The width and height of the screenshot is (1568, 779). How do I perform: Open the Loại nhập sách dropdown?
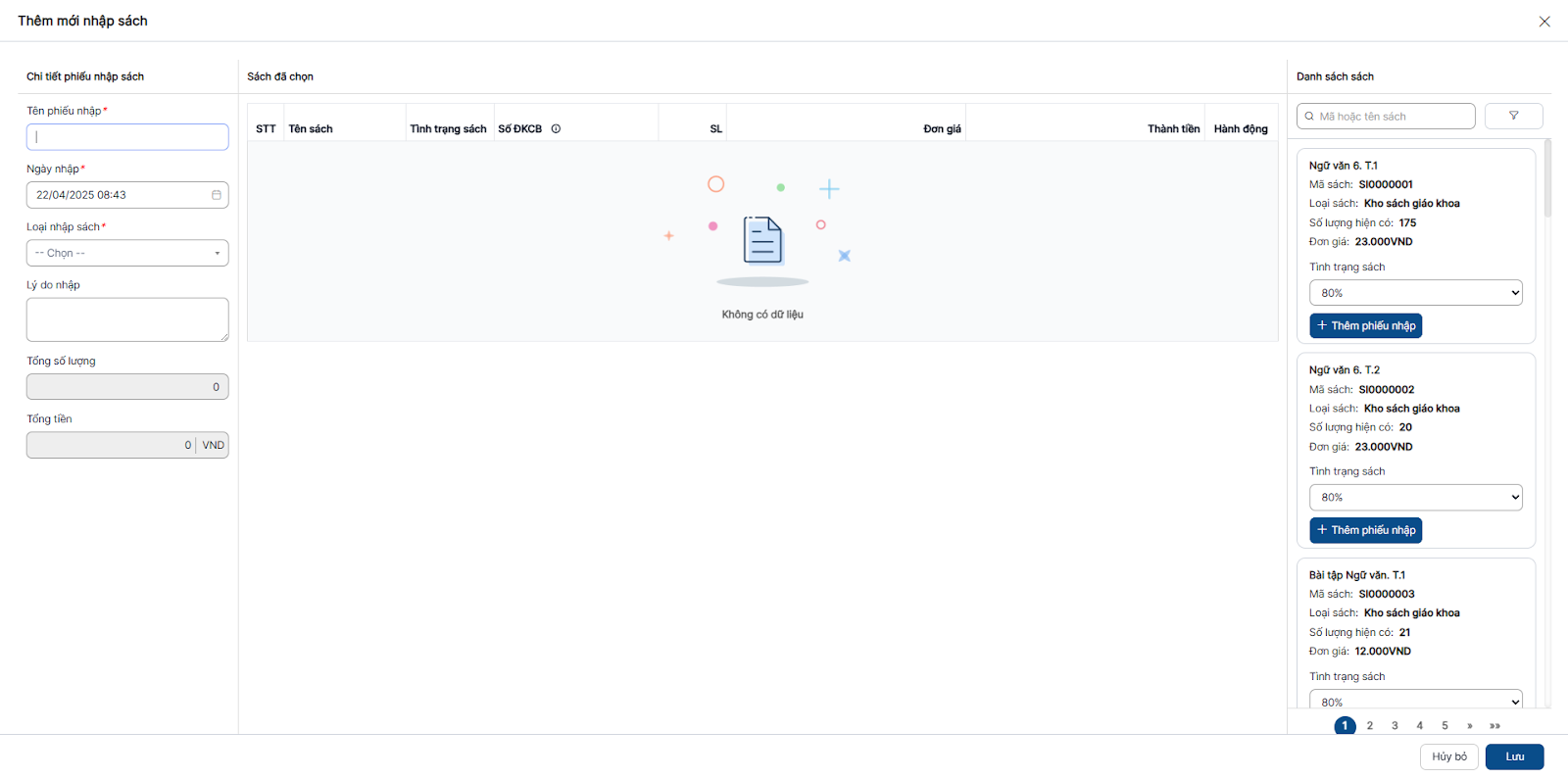pos(127,253)
